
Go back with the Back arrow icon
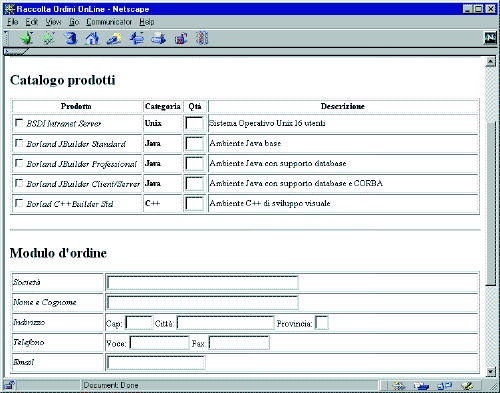[x=27, y=38]
